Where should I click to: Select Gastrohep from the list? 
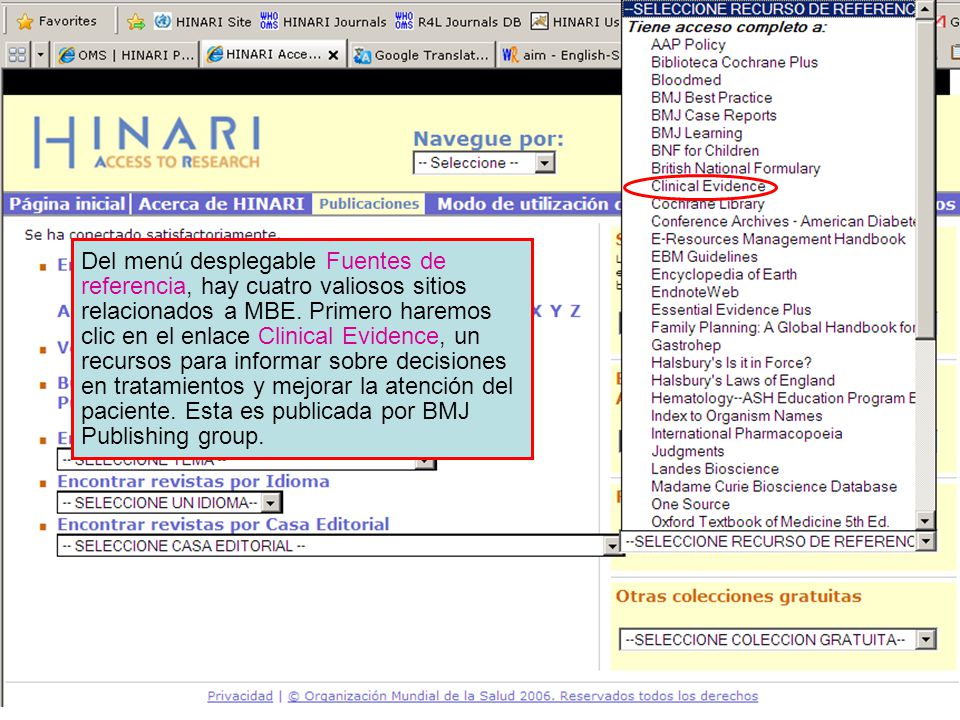click(x=686, y=345)
